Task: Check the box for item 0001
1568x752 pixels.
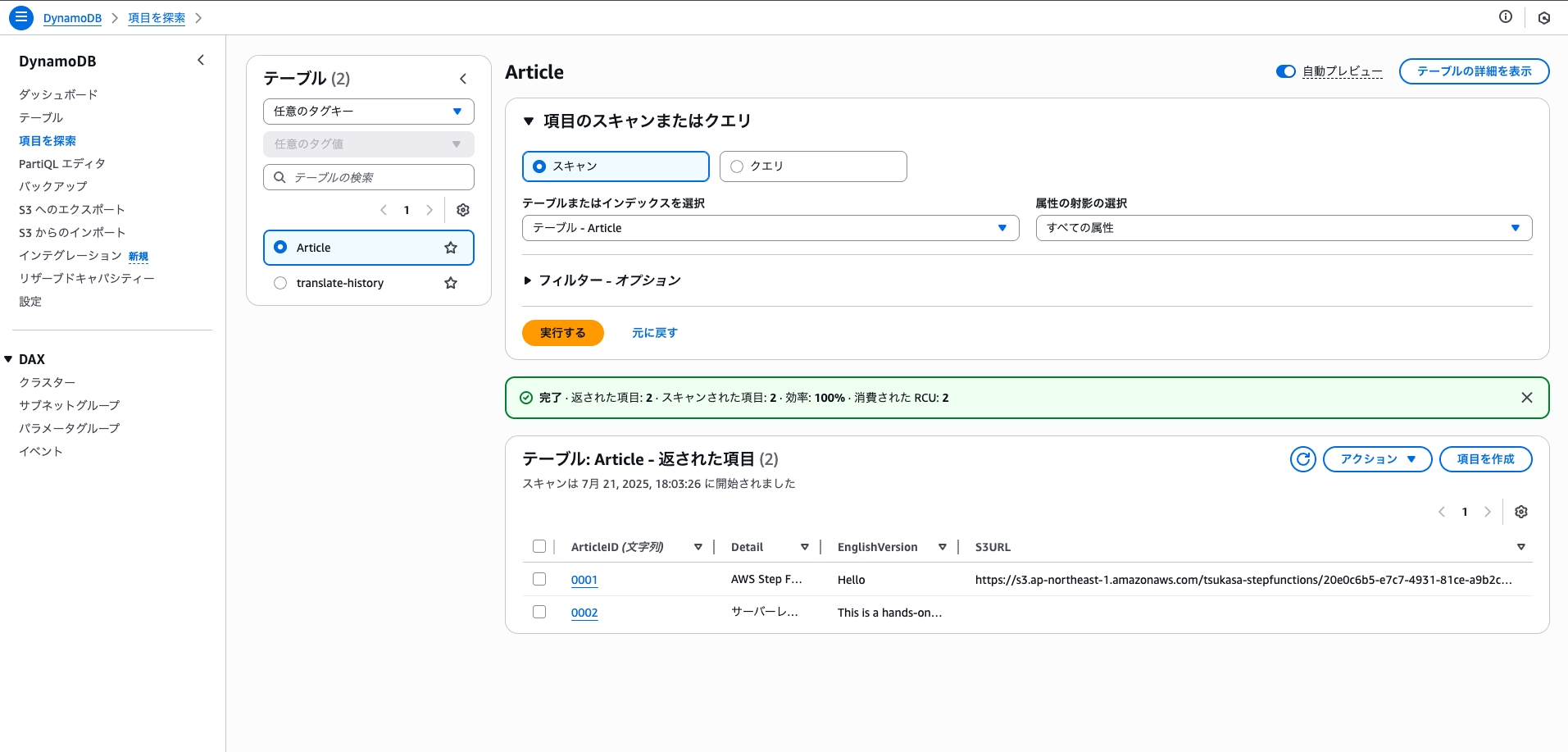Action: pos(539,579)
